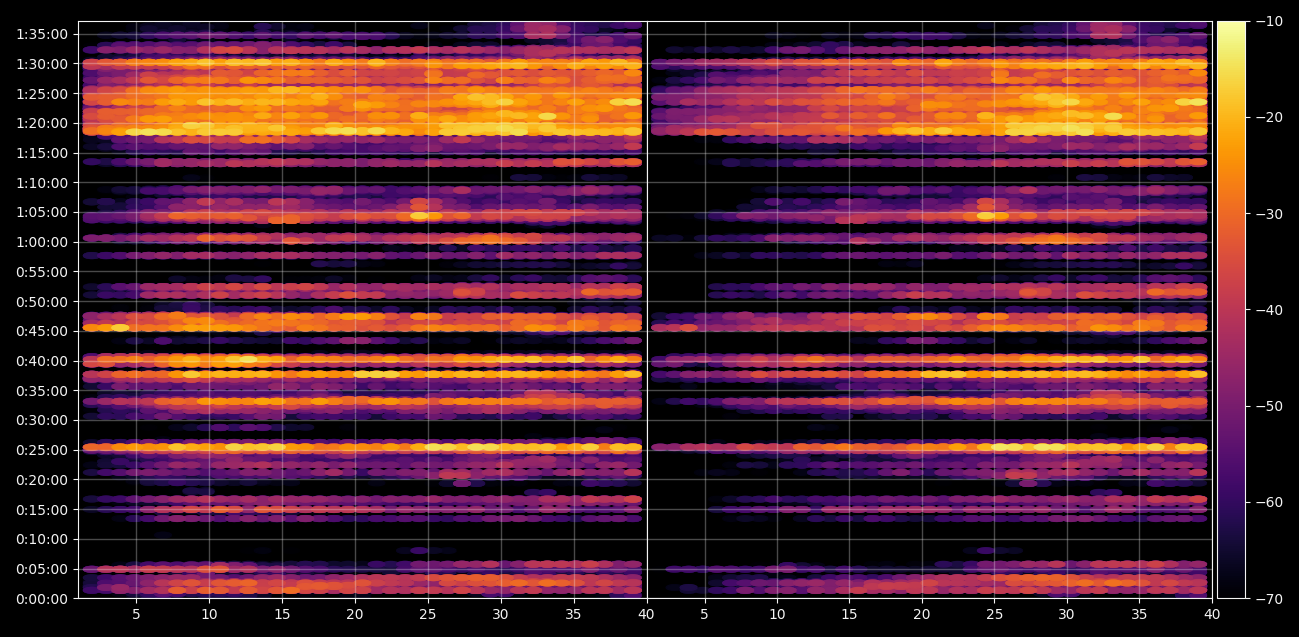
Task: Click x-axis label 20 under left panel
Action: 355,614
